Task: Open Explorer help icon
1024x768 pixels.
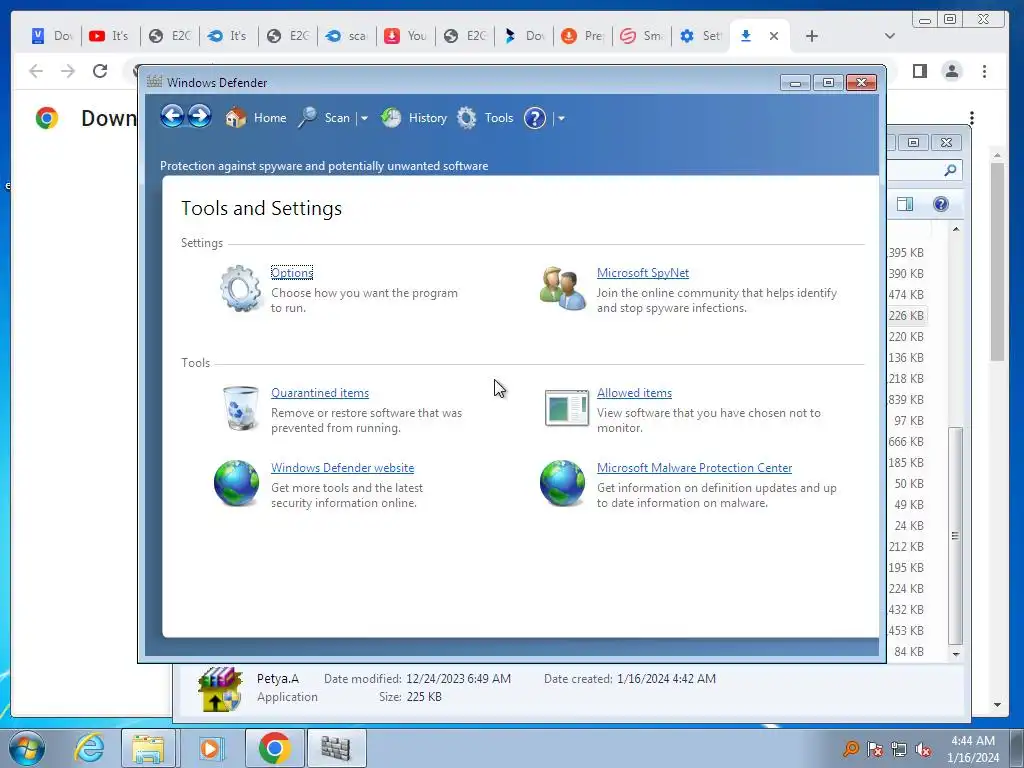Action: [x=940, y=204]
